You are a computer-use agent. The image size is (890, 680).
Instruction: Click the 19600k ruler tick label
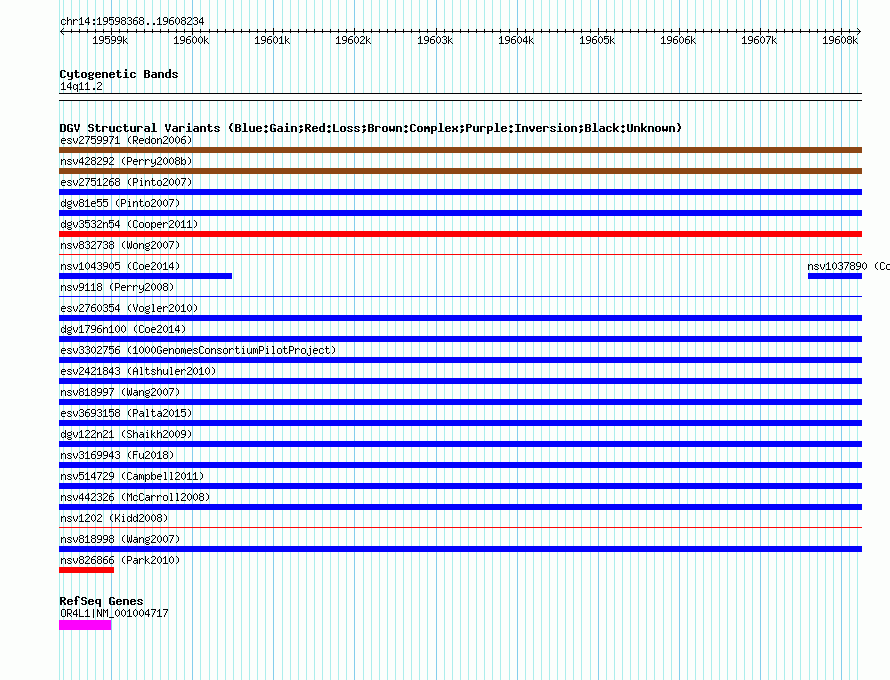point(191,40)
